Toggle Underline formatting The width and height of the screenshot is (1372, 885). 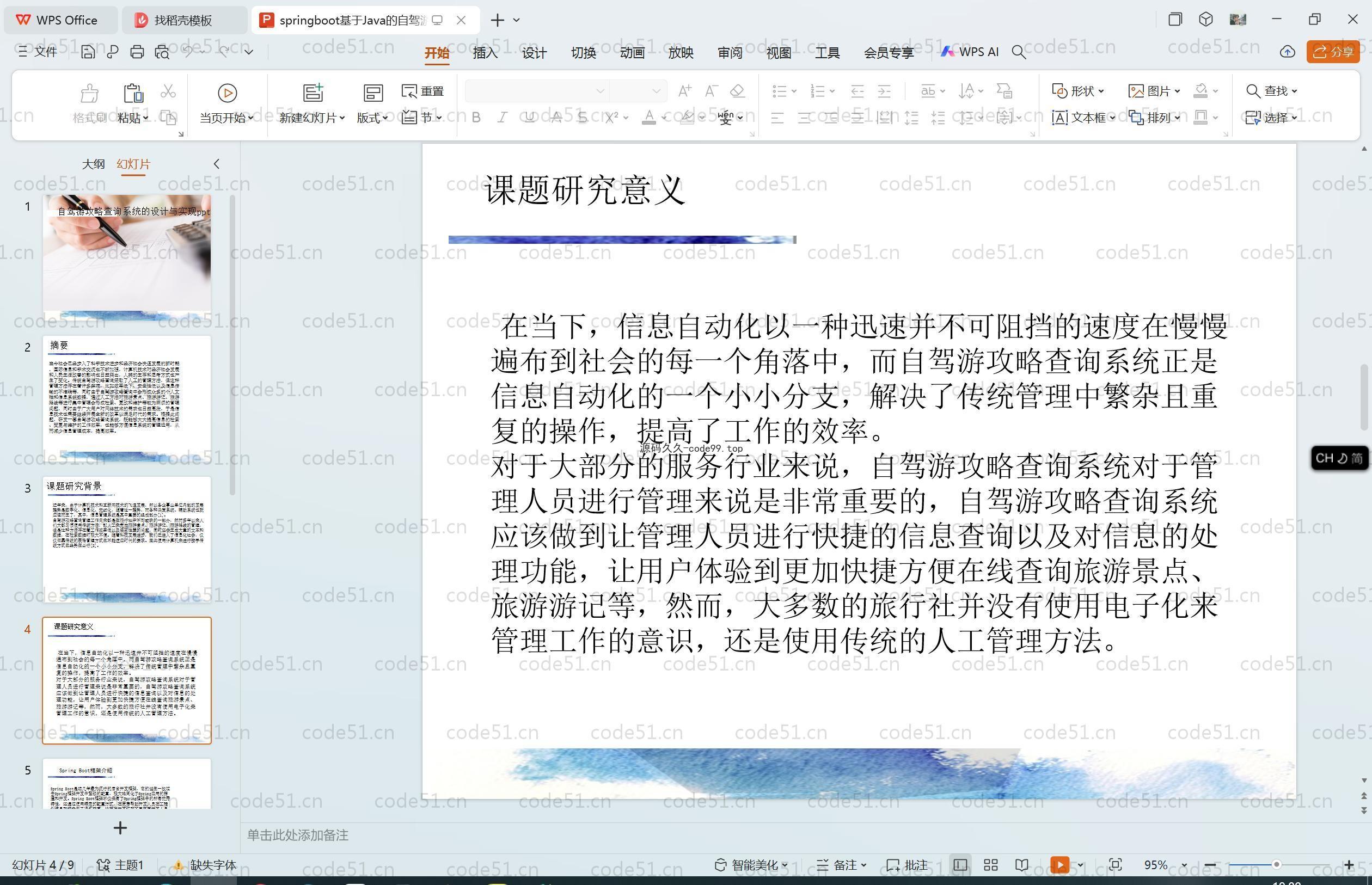point(529,118)
